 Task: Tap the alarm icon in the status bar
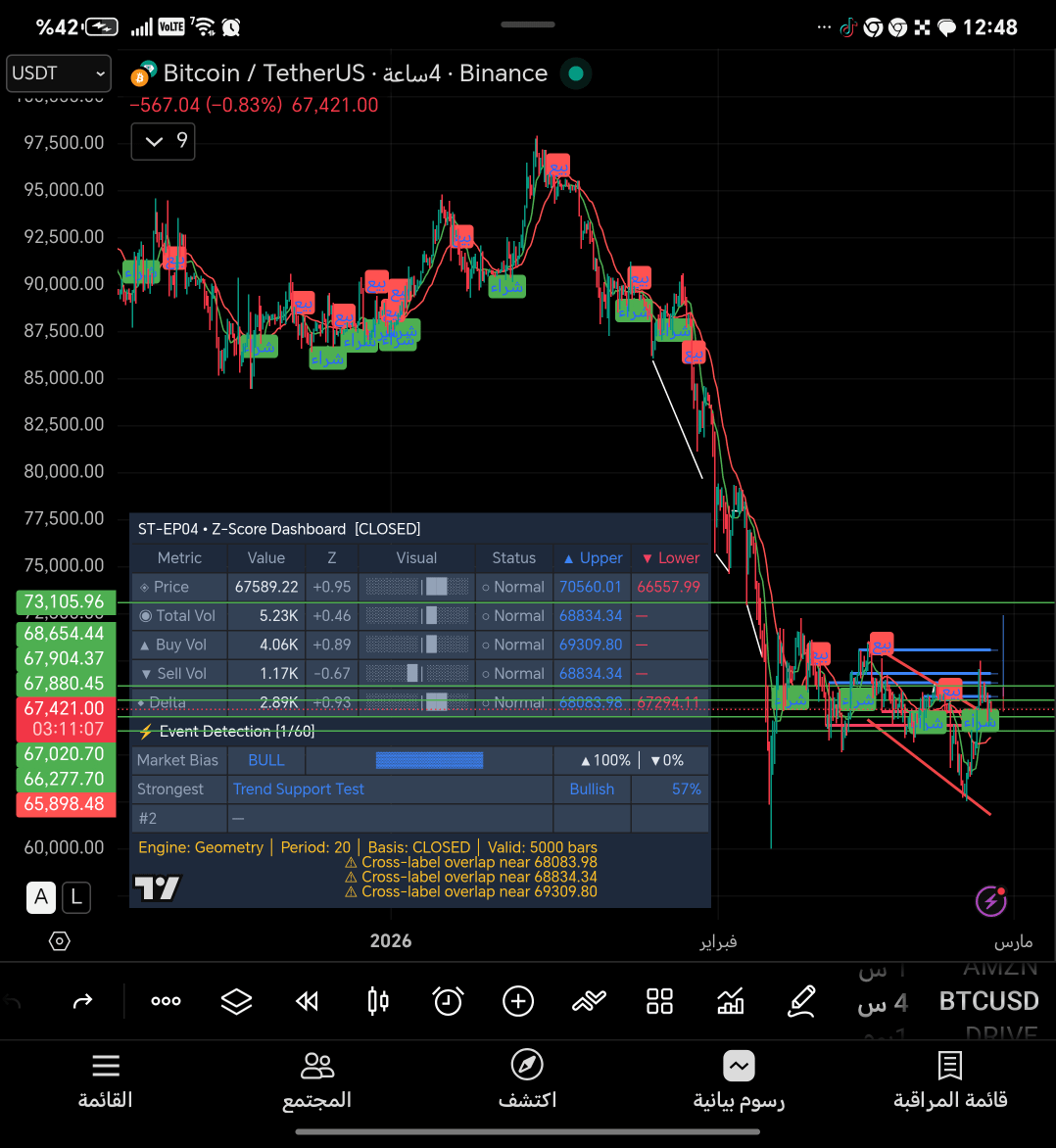click(231, 27)
